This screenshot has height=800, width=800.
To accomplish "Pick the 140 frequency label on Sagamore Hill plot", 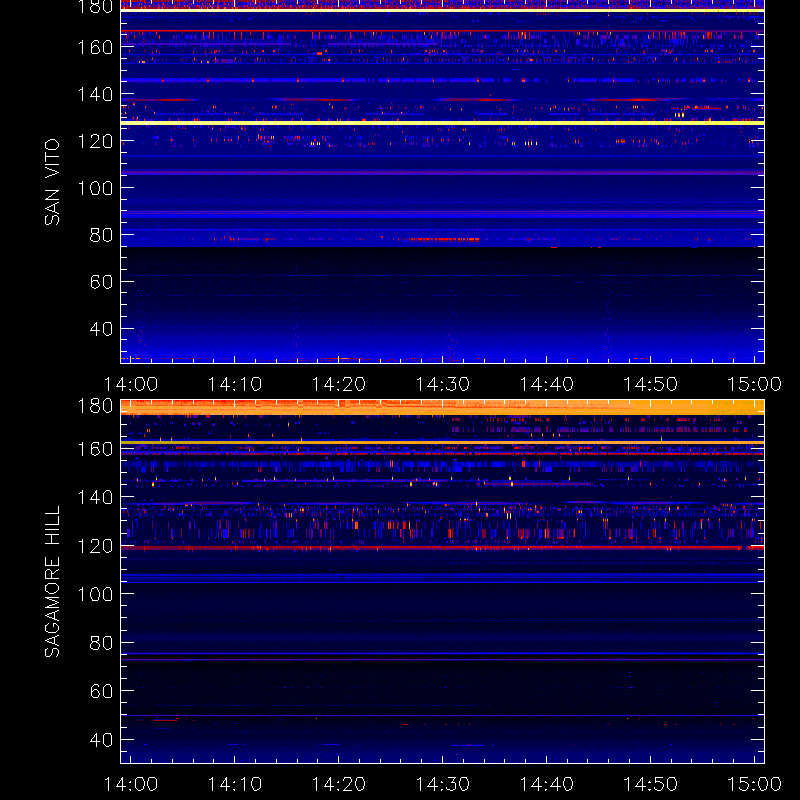I will [95, 497].
